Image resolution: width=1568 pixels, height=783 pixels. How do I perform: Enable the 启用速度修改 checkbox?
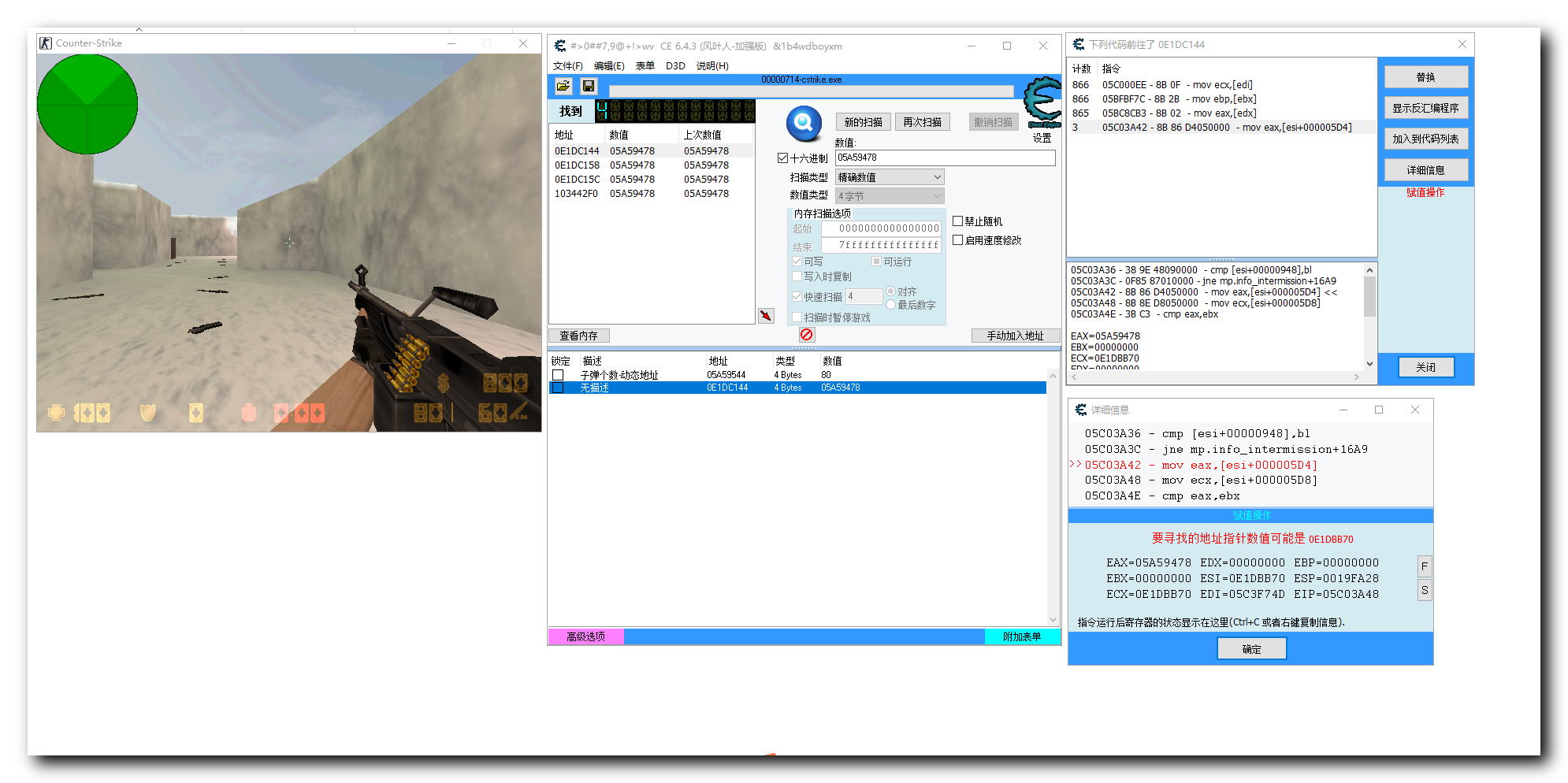point(958,240)
